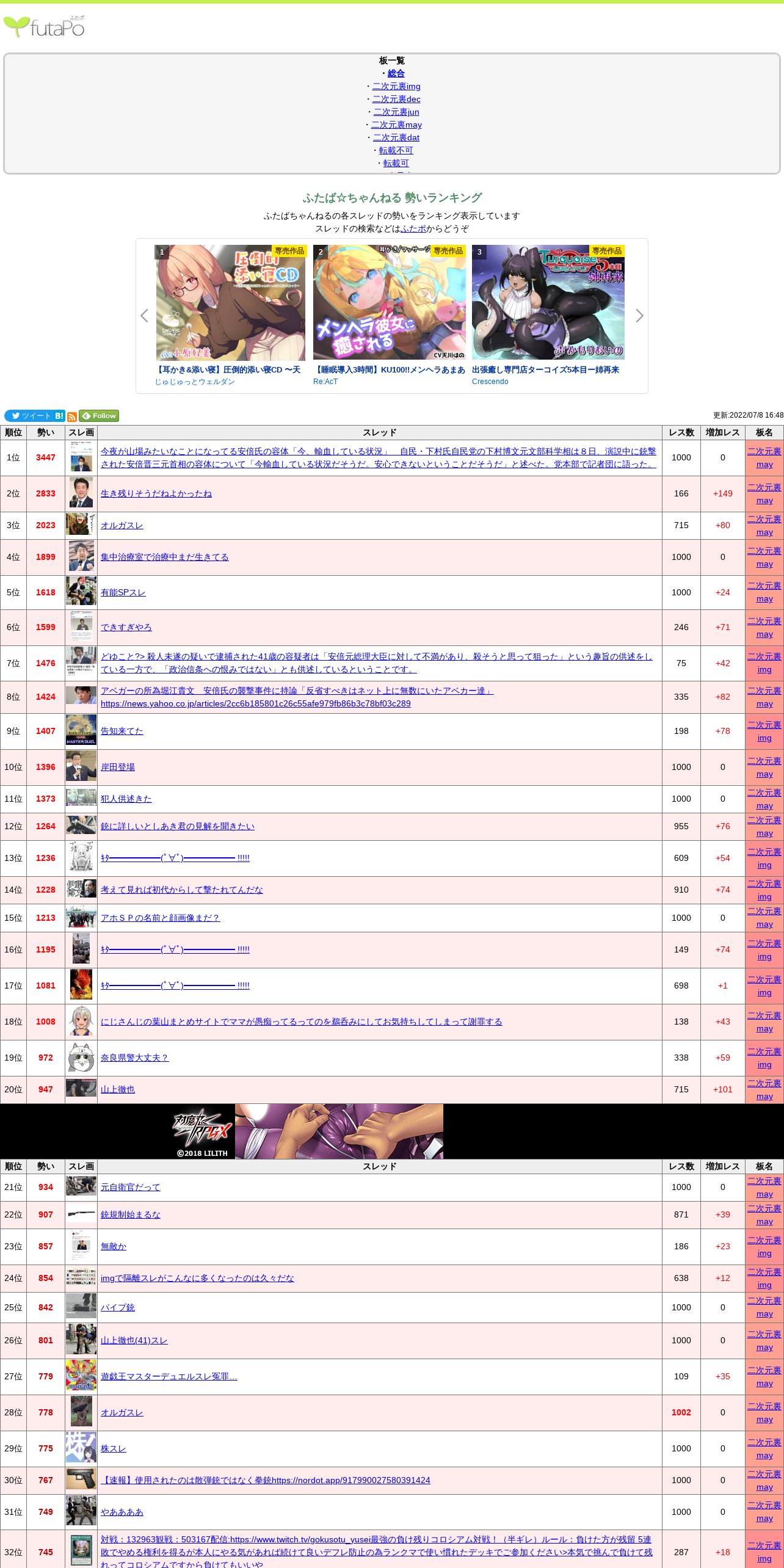The image size is (784, 1568).
Task: Open thread 遊戯王マスターデュエルスレ冤罪…
Action: 169,1376
